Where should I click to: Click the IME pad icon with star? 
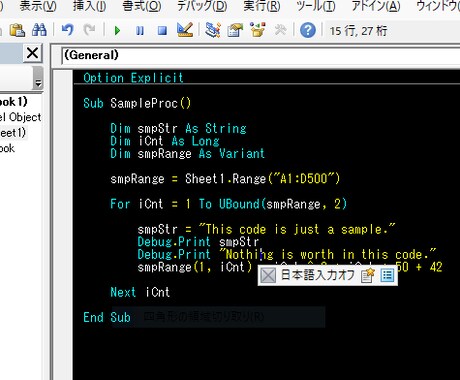pyautogui.click(x=368, y=275)
